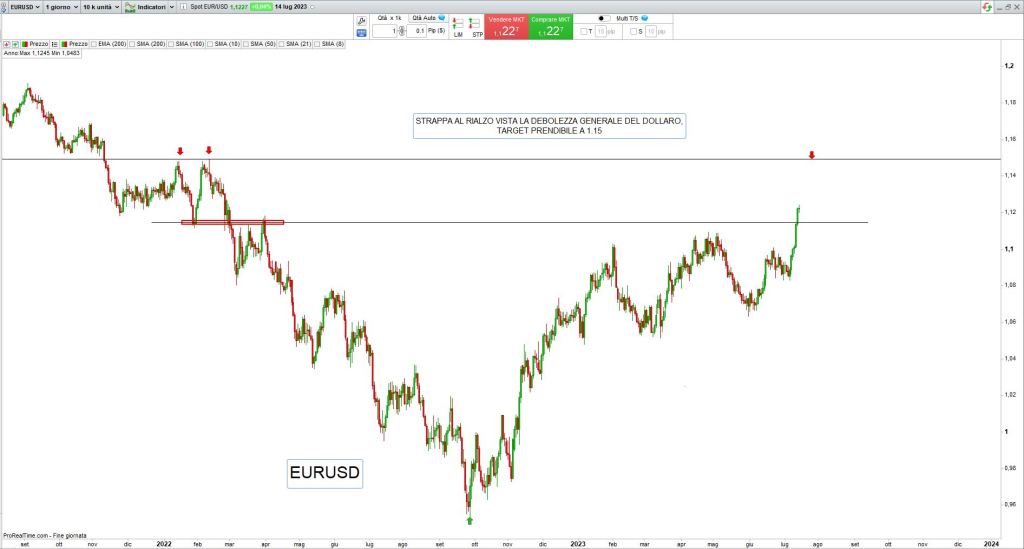This screenshot has height=549, width=1024.
Task: Enable the SMA (50) checkbox
Action: pos(246,44)
